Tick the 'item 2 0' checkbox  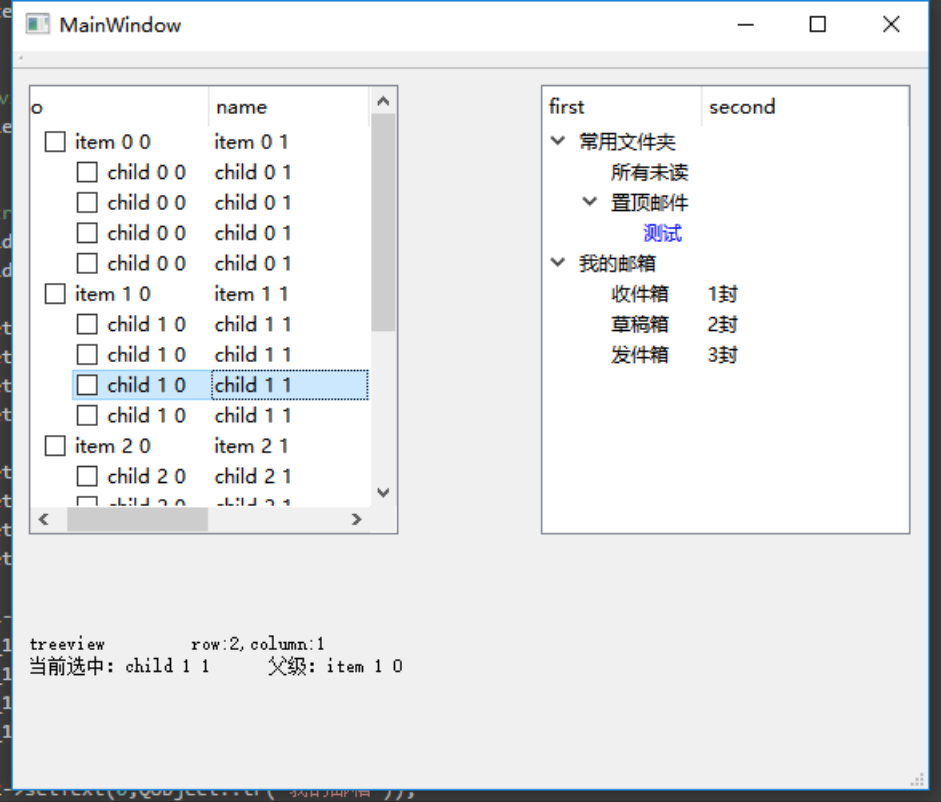[55, 446]
